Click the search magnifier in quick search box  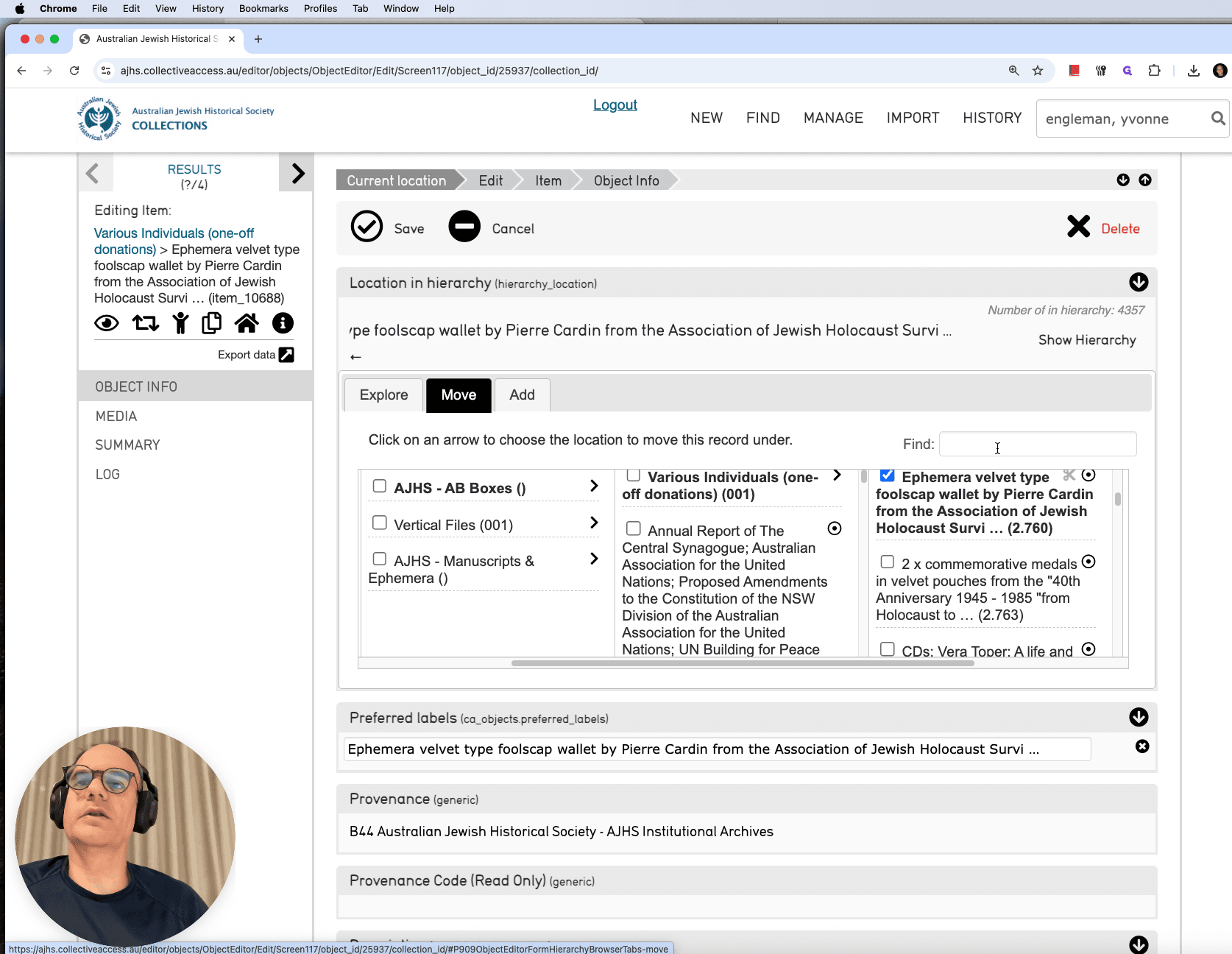point(1218,119)
